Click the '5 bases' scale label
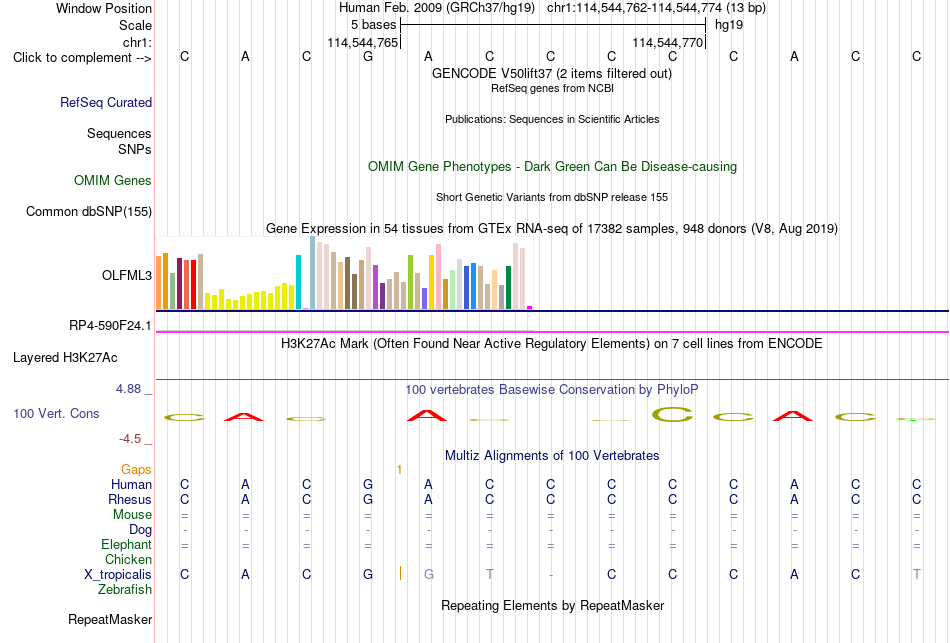The width and height of the screenshot is (950, 643). 373,25
